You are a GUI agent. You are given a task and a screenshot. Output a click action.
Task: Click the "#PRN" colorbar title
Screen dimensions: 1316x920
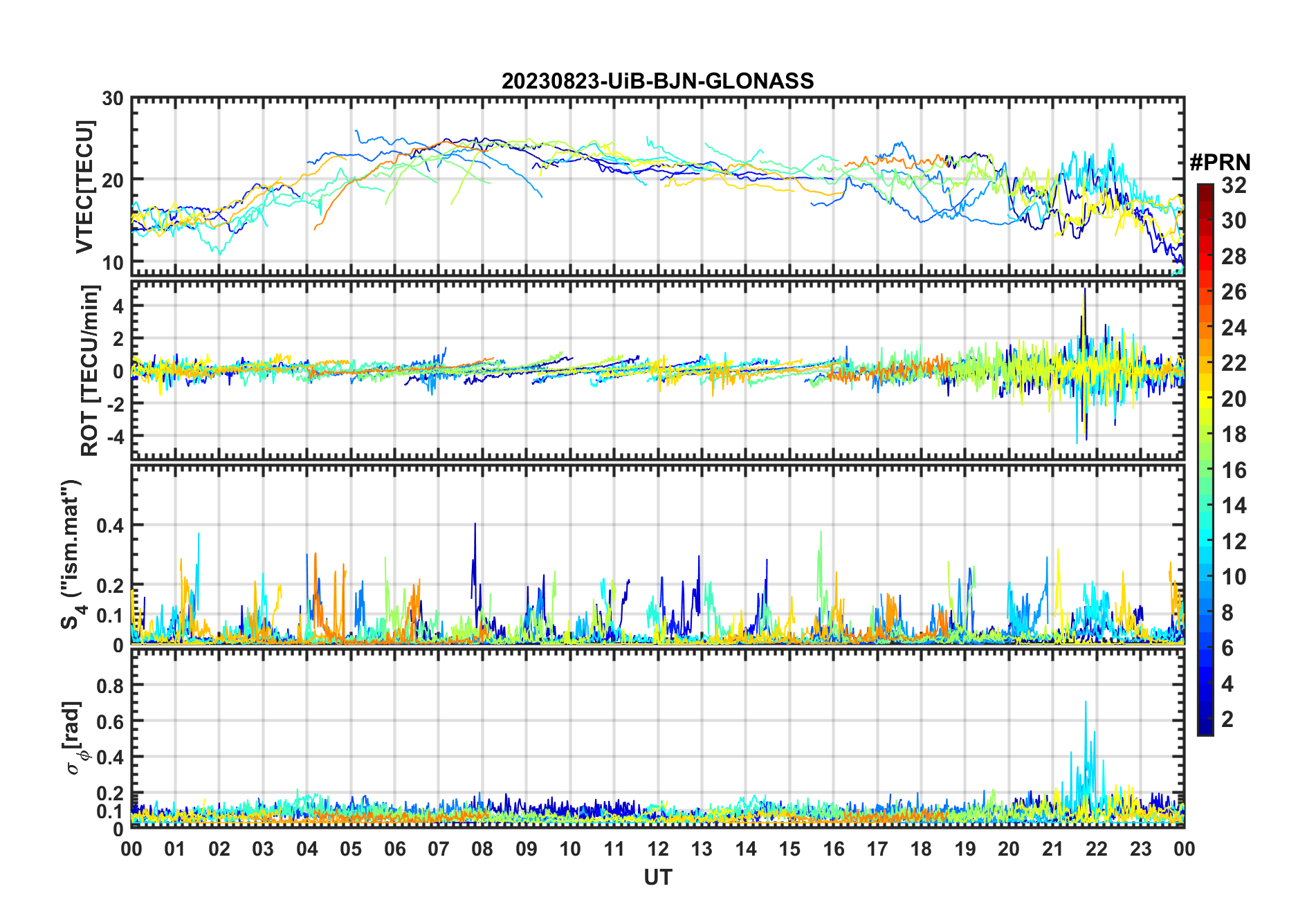(x=1221, y=163)
